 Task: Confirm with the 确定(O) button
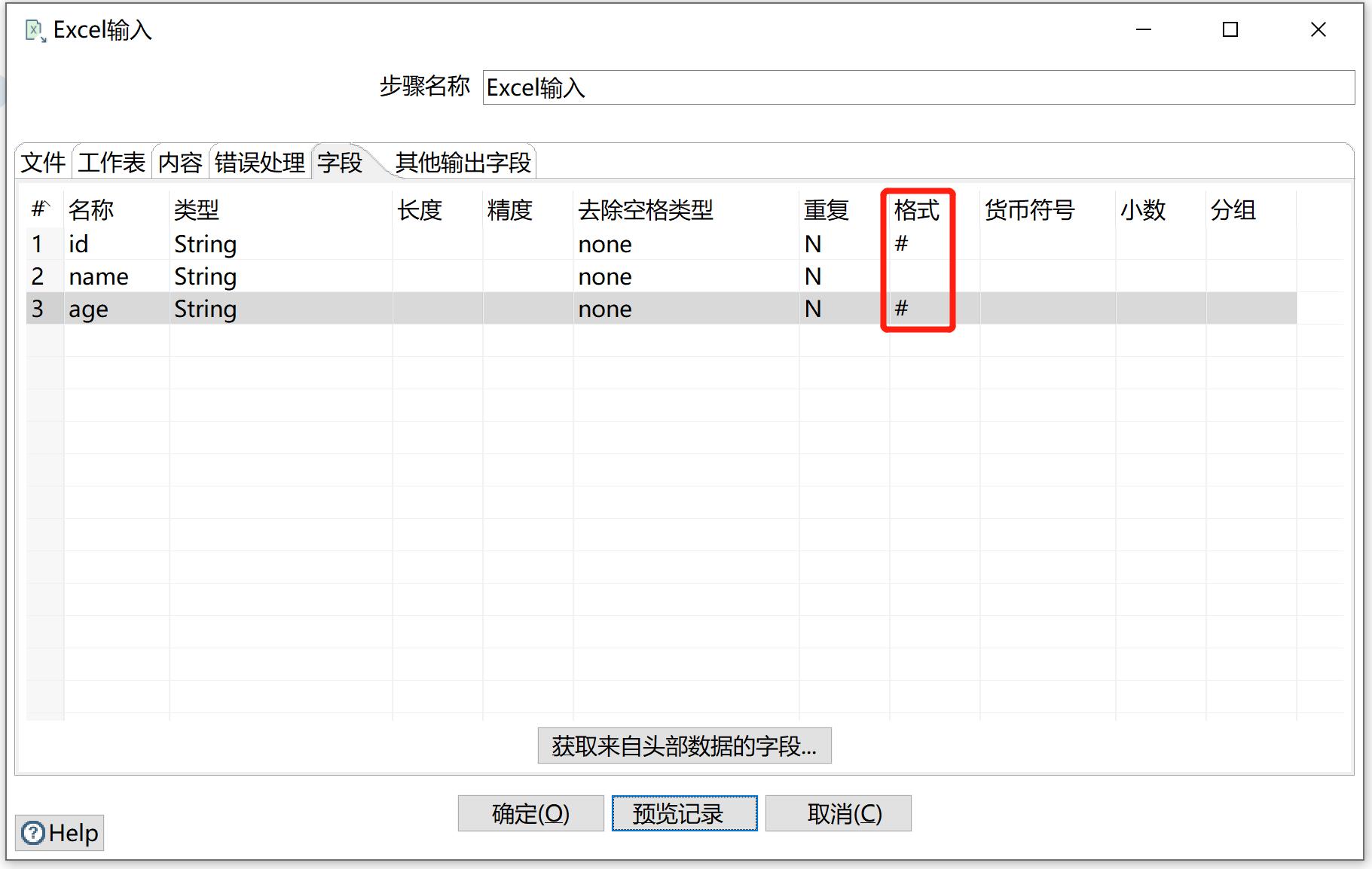tap(530, 813)
